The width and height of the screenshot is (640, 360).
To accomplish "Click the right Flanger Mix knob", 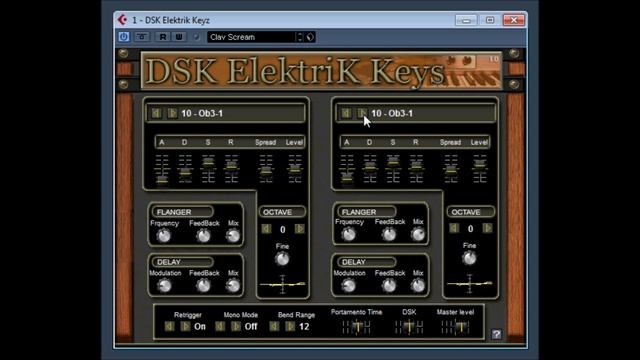I will click(x=418, y=234).
